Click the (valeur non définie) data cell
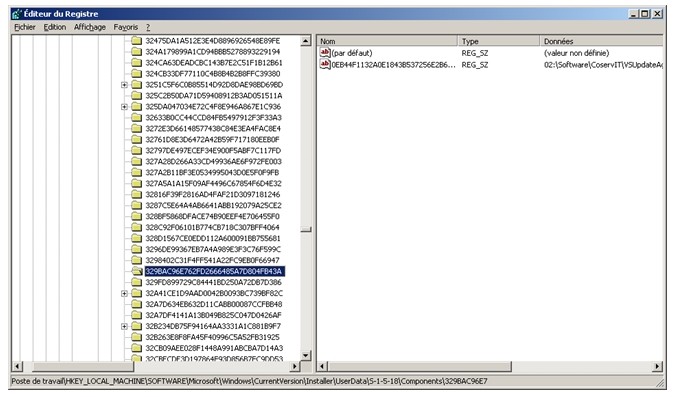This screenshot has width=676, height=397. click(x=576, y=53)
